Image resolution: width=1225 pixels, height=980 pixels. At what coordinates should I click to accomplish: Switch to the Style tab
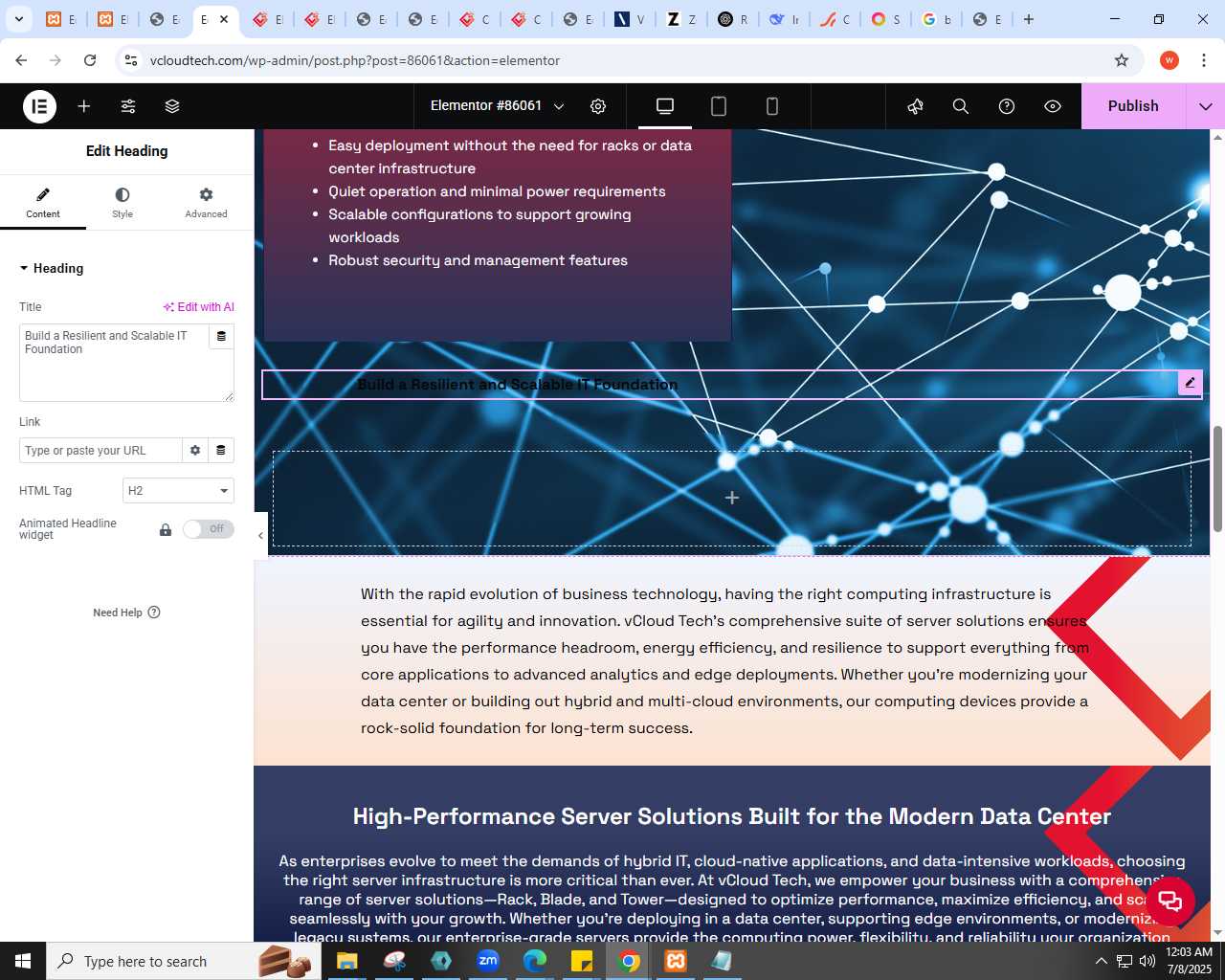[x=122, y=203]
